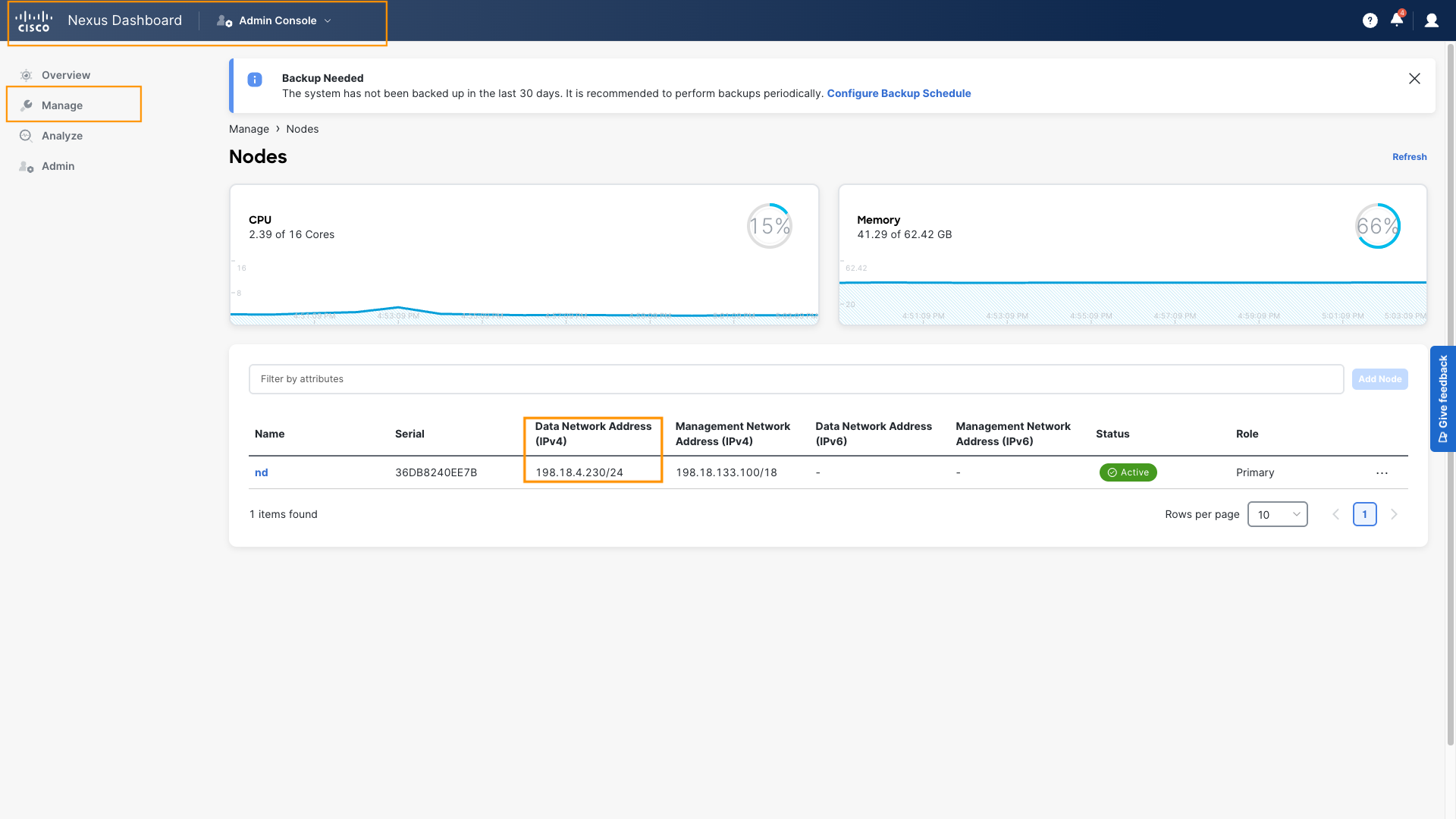The image size is (1456, 819).
Task: Focus the Filter by attributes field
Action: pos(796,379)
